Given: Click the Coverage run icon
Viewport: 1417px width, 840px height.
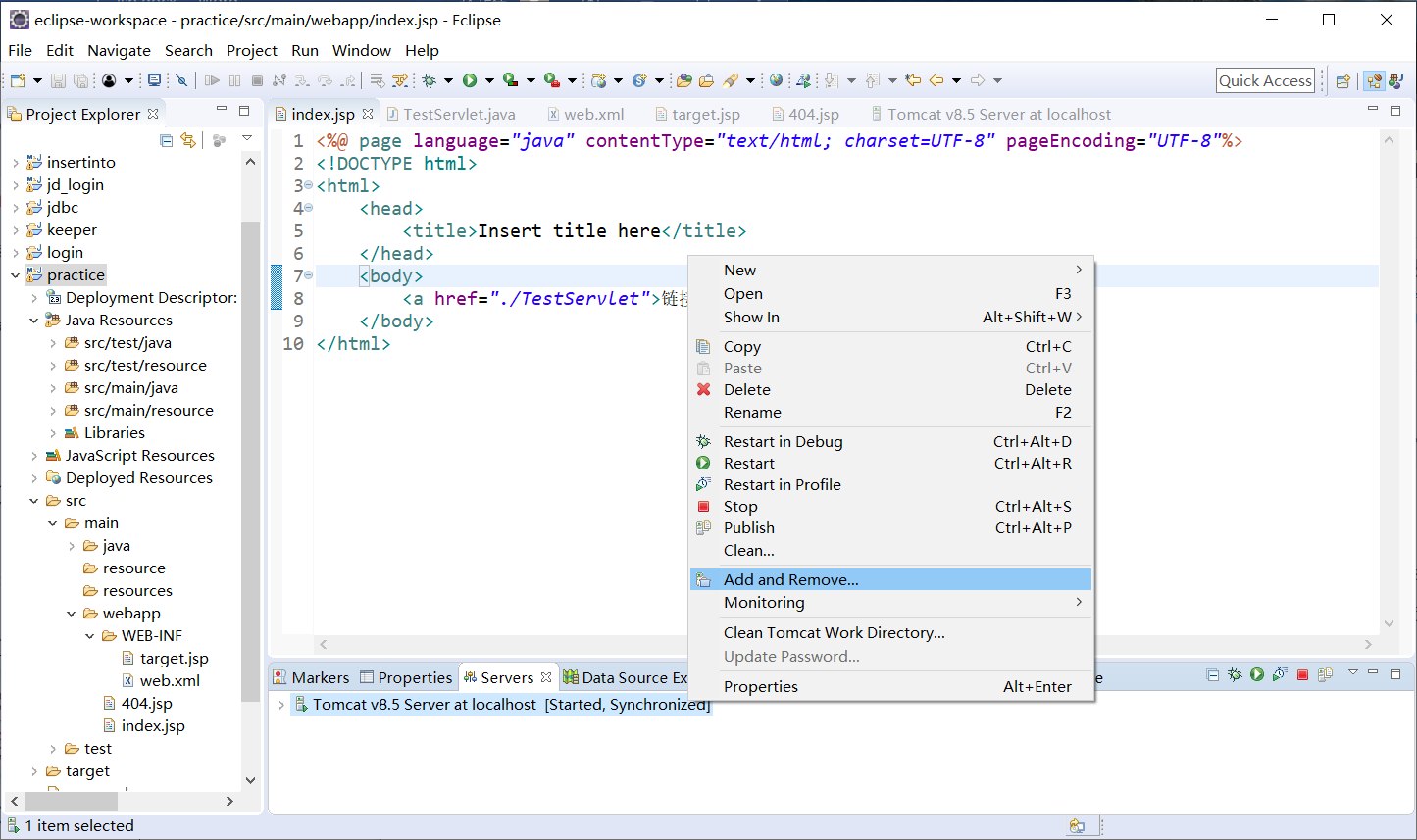Looking at the screenshot, I should (510, 80).
